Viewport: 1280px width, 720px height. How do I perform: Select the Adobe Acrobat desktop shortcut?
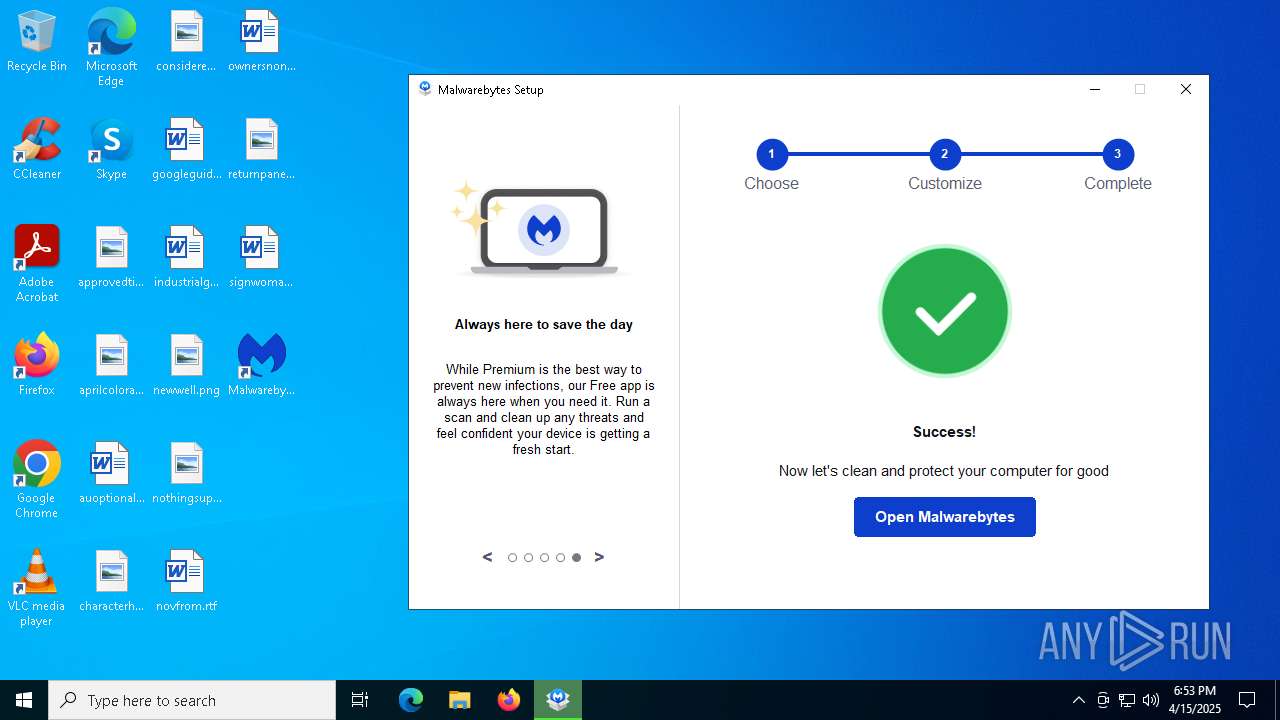[x=37, y=264]
